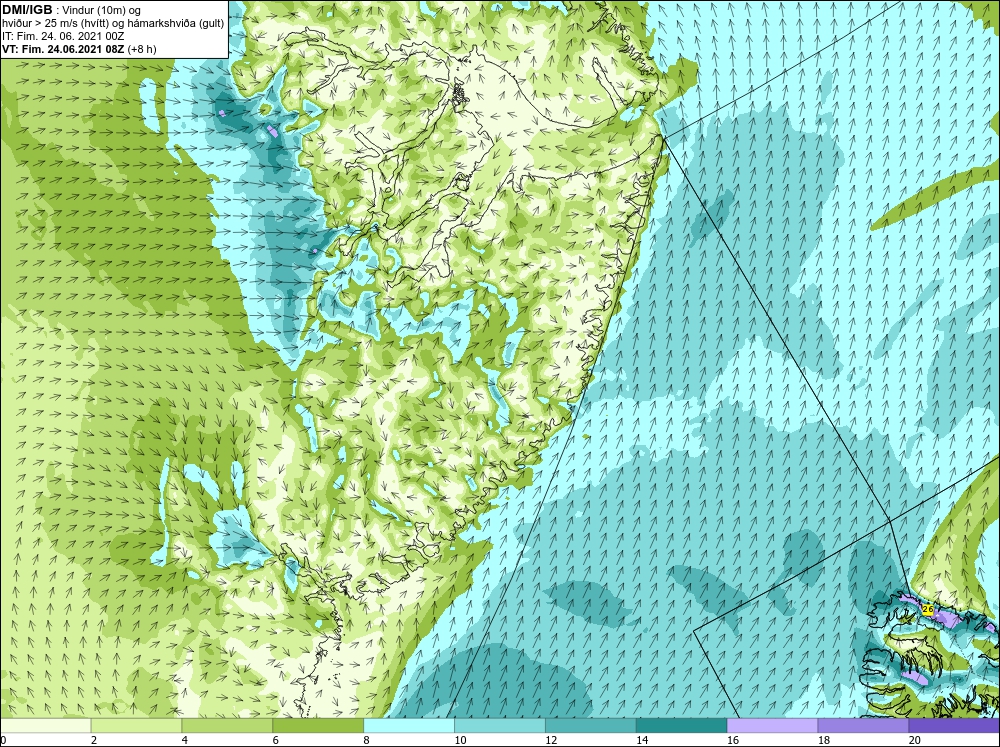This screenshot has width=1000, height=747.
Task: Click the legend scale label '4'
Action: click(x=185, y=740)
